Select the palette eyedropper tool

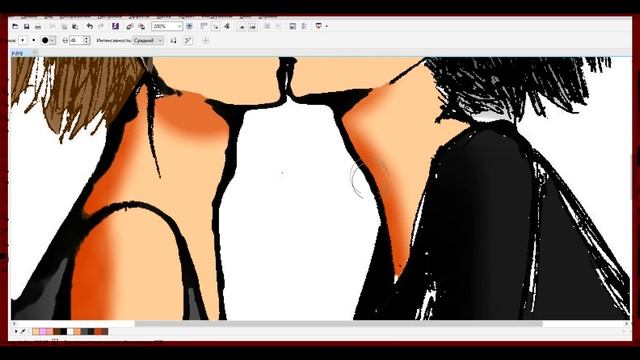(24, 331)
